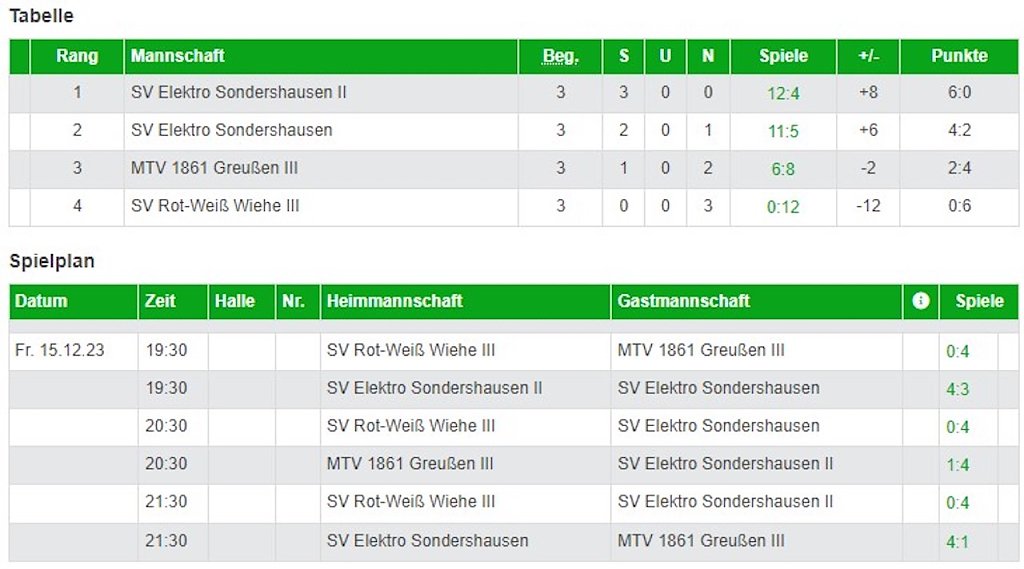Viewport: 1024px width, 569px height.
Task: Click the 6:8 score for MTV Greußen III
Action: [783, 170]
